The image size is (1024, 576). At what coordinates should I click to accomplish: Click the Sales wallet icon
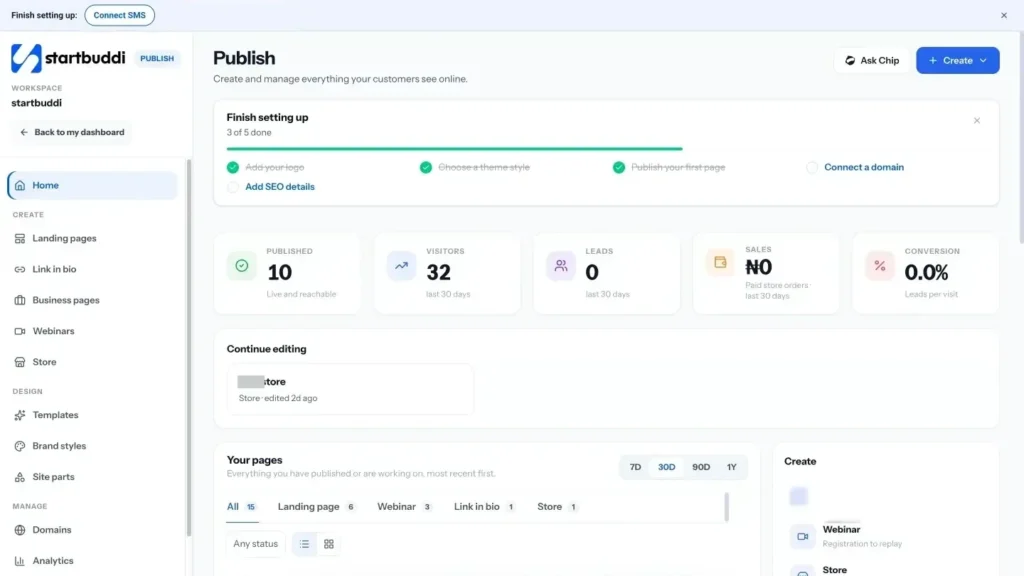(720, 263)
